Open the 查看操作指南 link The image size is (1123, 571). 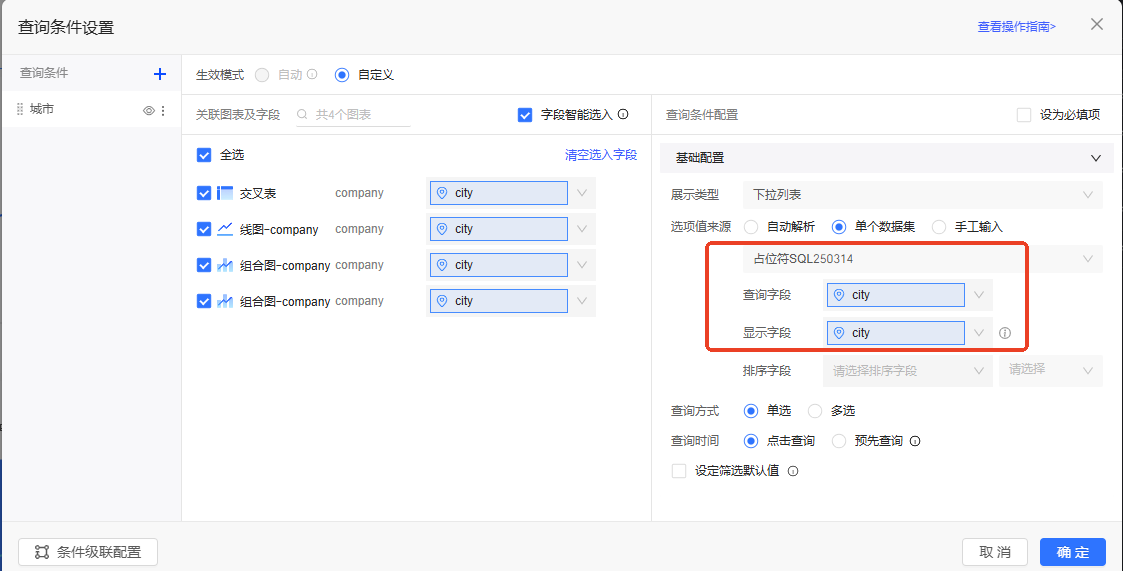tap(1016, 27)
